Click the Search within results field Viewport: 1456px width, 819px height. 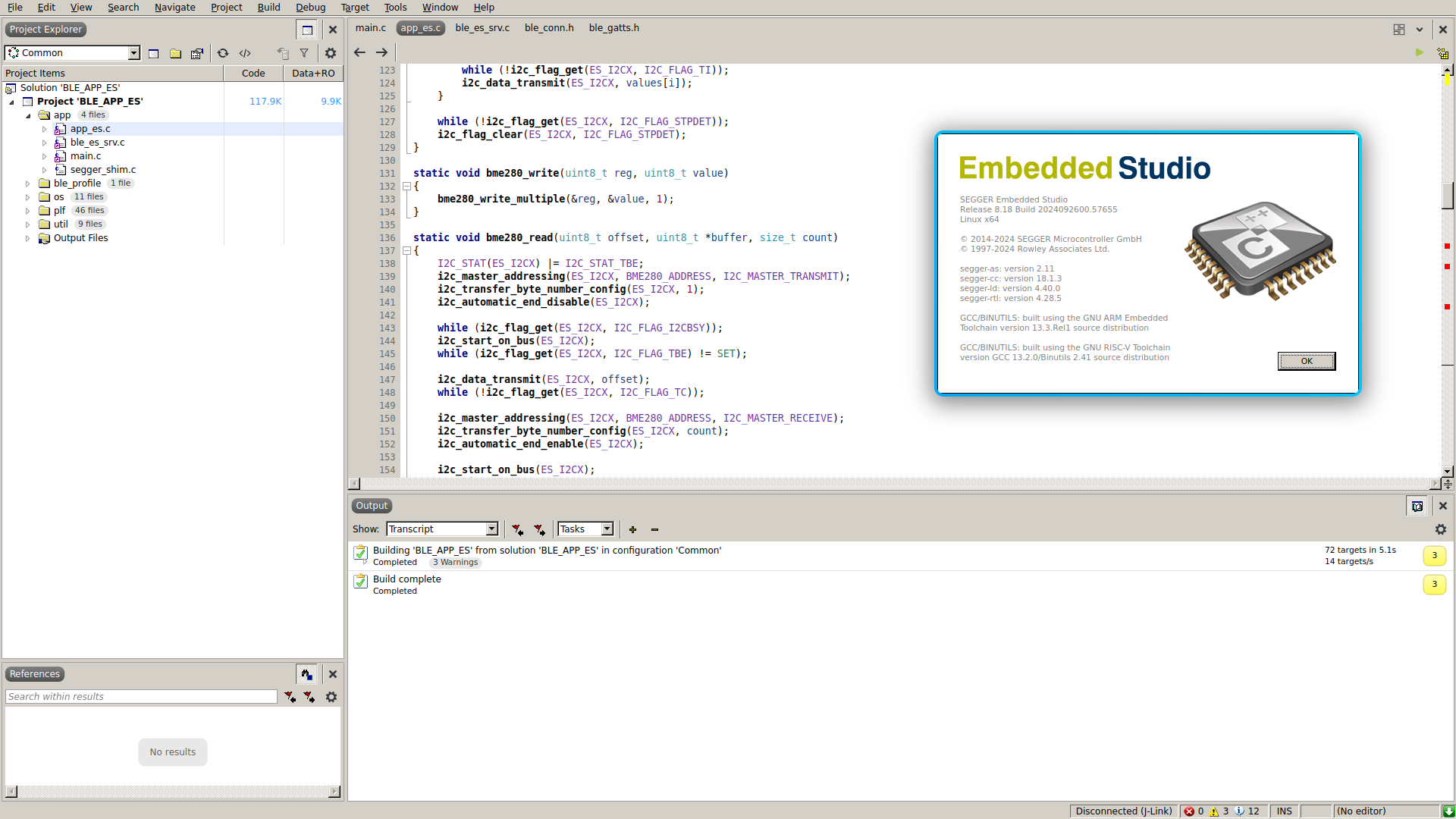tap(142, 697)
